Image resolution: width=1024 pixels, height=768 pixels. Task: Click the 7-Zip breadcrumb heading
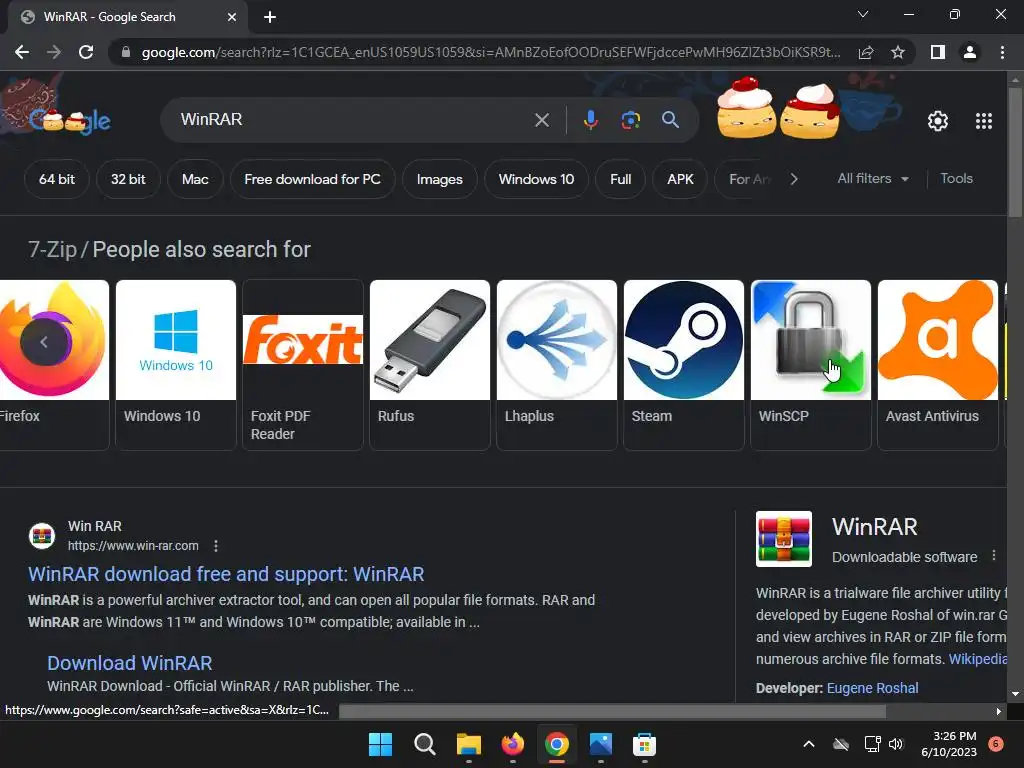[52, 249]
